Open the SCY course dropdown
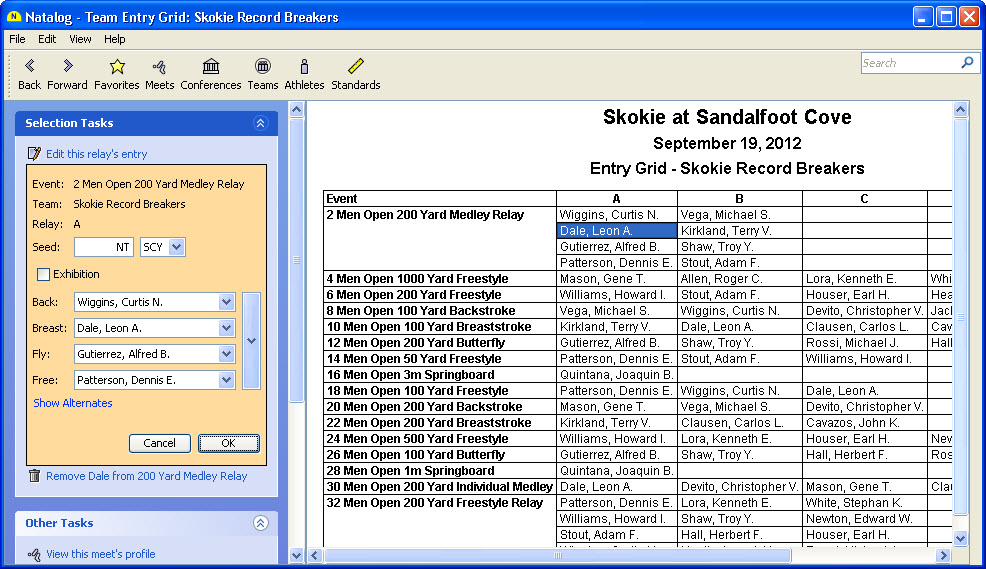This screenshot has width=986, height=569. (x=176, y=247)
